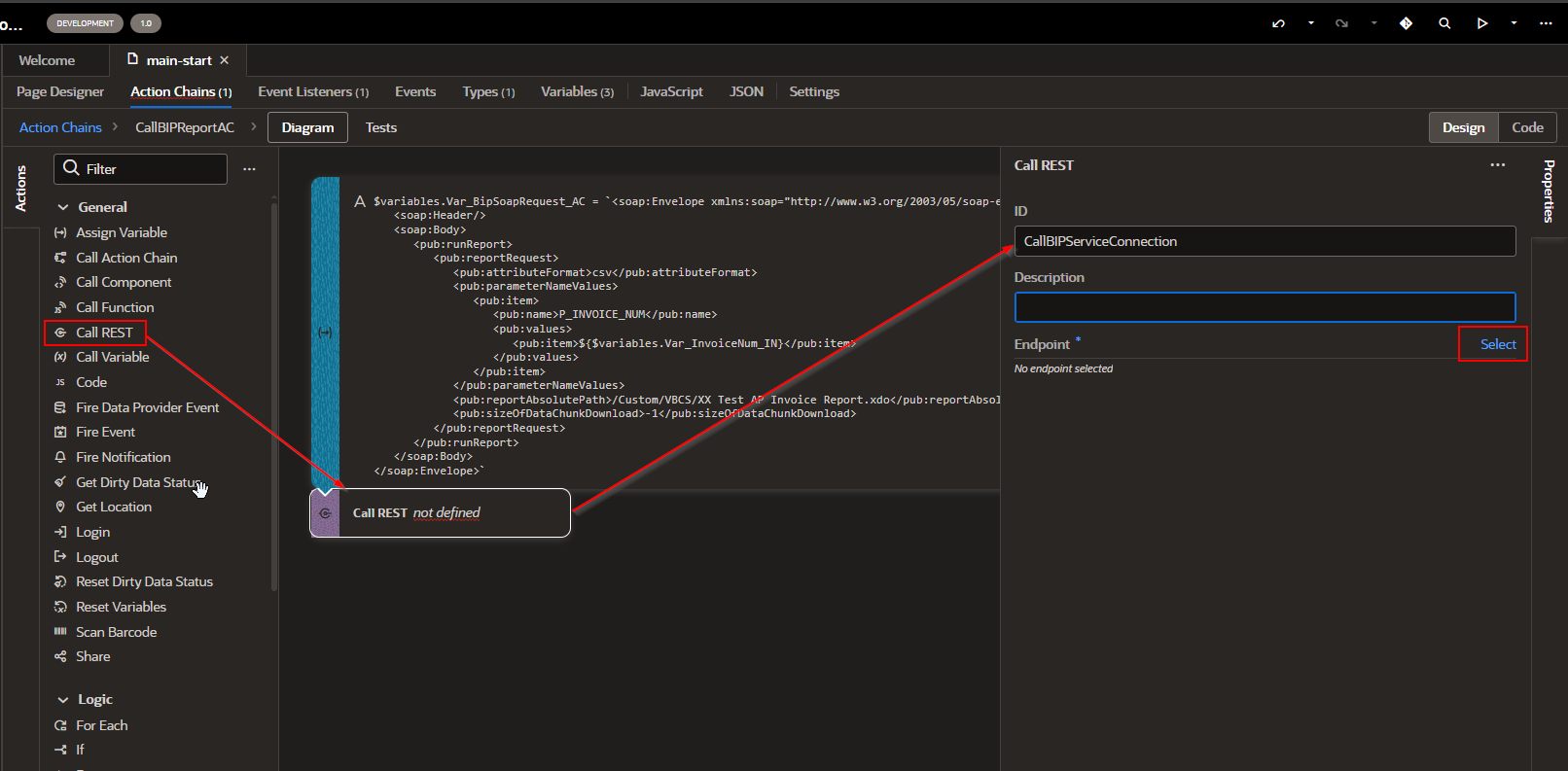Click the Filter actions input field
The image size is (1568, 771).
click(x=141, y=169)
